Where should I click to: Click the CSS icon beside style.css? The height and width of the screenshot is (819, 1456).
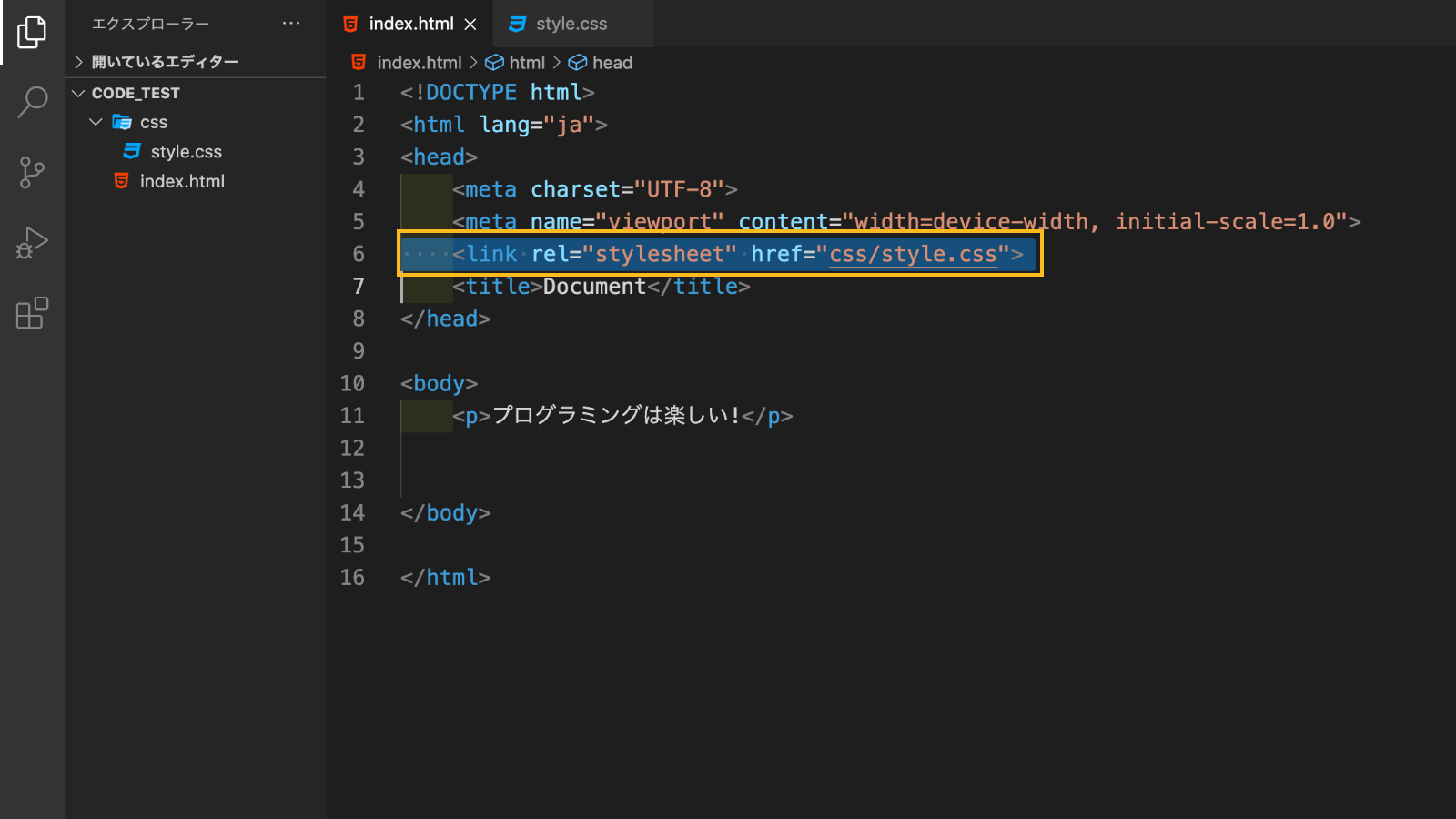[518, 23]
